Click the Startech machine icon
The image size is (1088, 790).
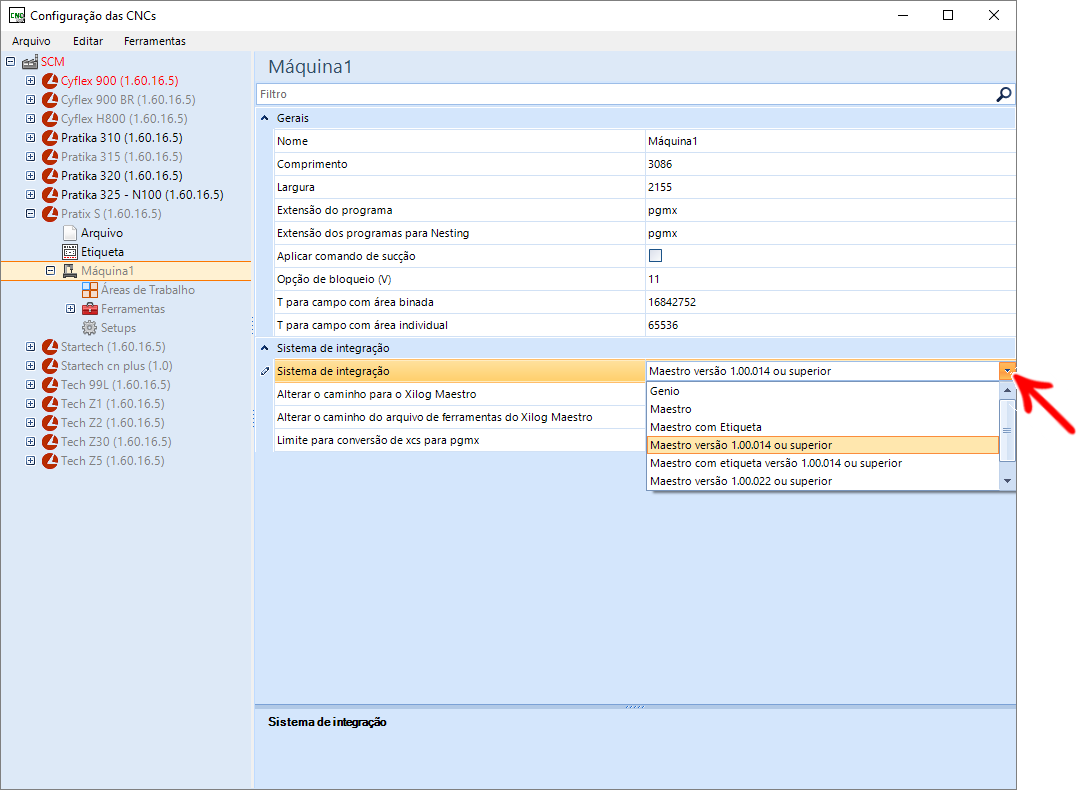[50, 347]
